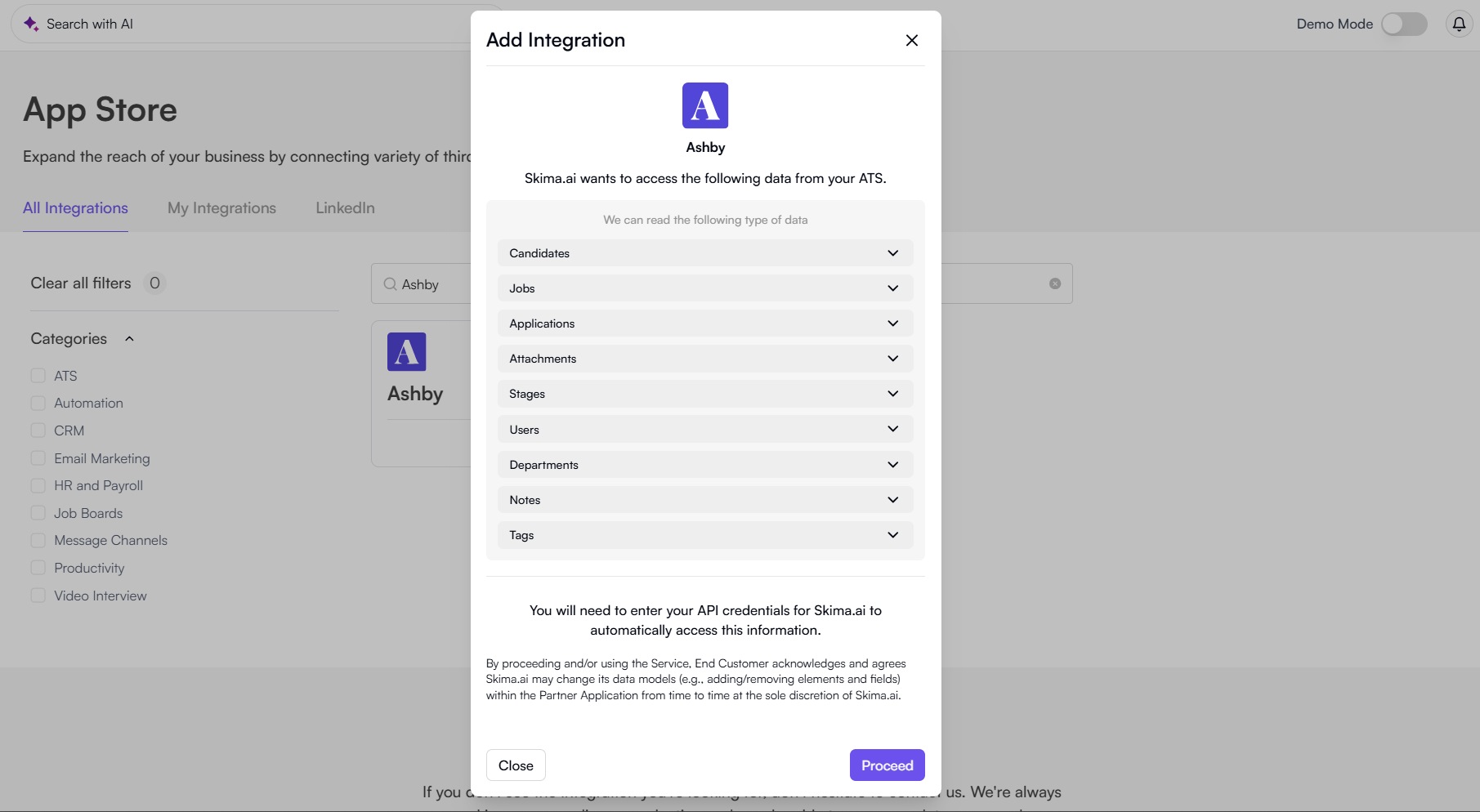Close the Add Integration dialog with X
The width and height of the screenshot is (1480, 812).
pyautogui.click(x=912, y=40)
